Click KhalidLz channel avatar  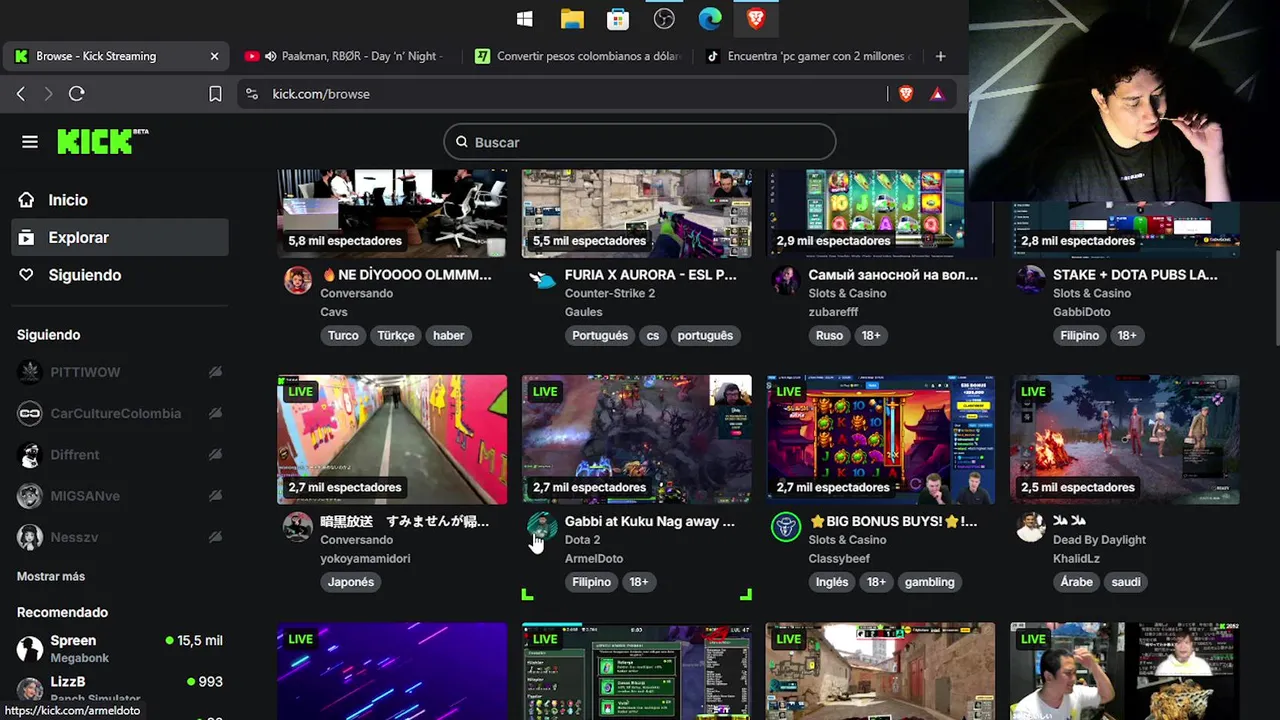1031,527
